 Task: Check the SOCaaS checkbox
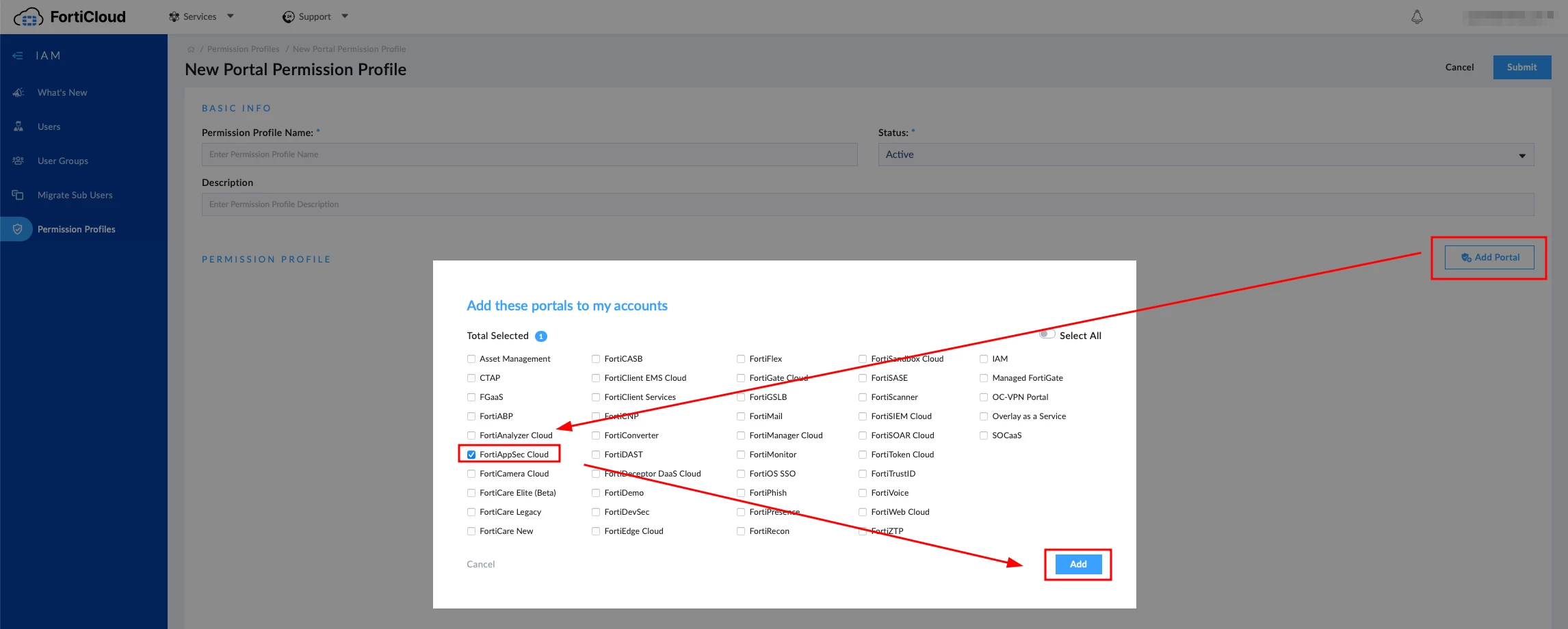click(984, 436)
